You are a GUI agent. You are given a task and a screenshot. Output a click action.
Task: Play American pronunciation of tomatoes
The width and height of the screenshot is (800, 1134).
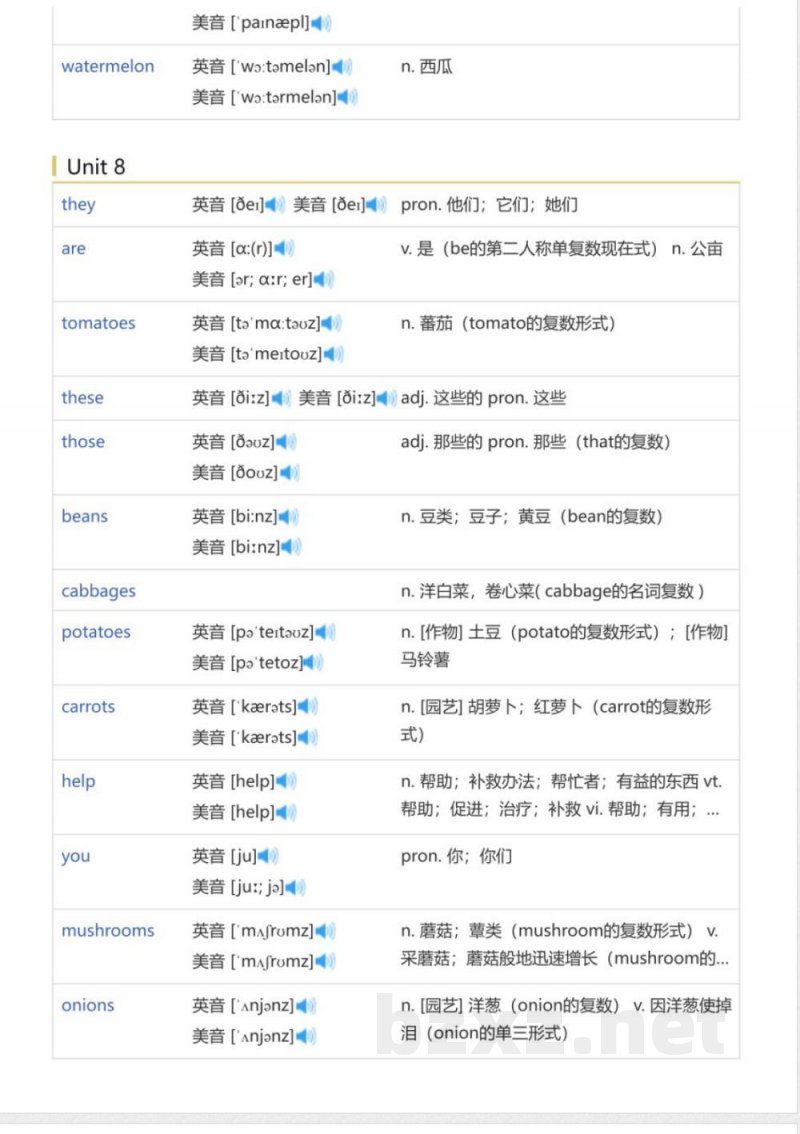click(333, 354)
